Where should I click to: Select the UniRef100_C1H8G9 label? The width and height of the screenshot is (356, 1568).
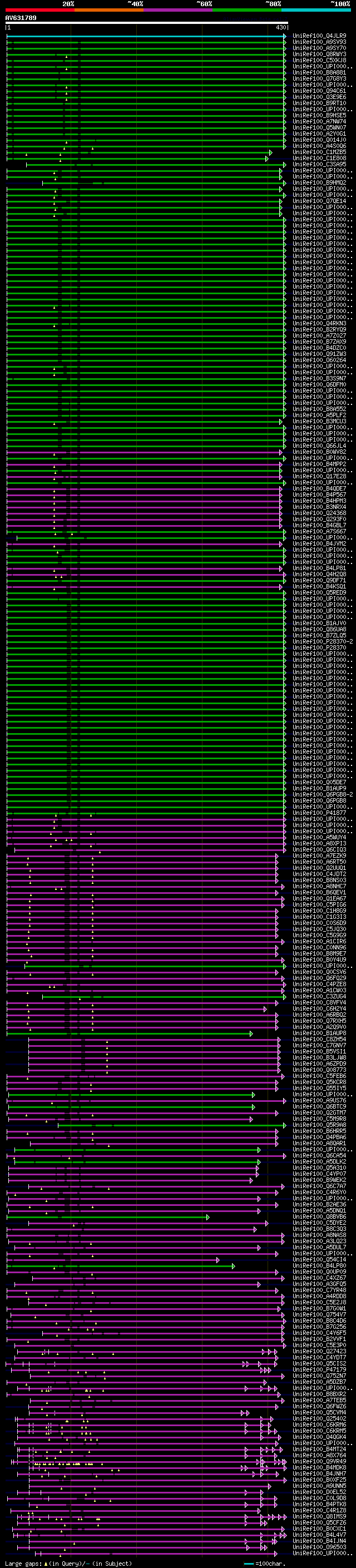click(319, 911)
